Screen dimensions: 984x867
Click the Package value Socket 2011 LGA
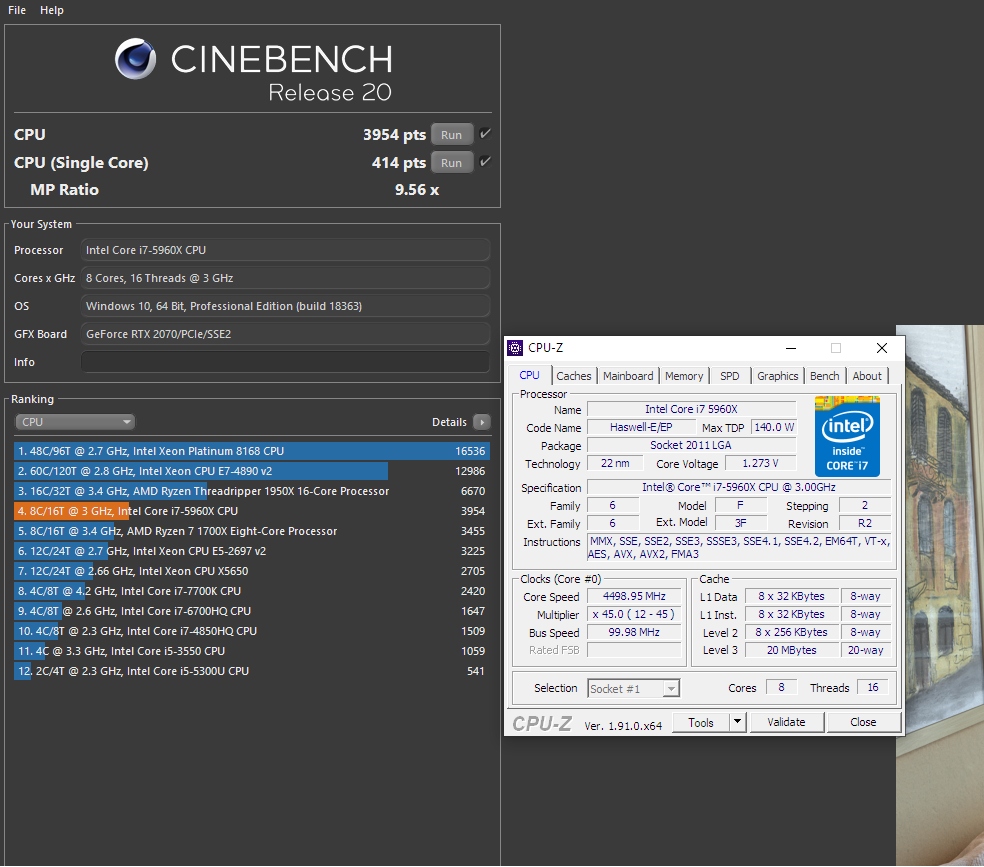tap(691, 445)
